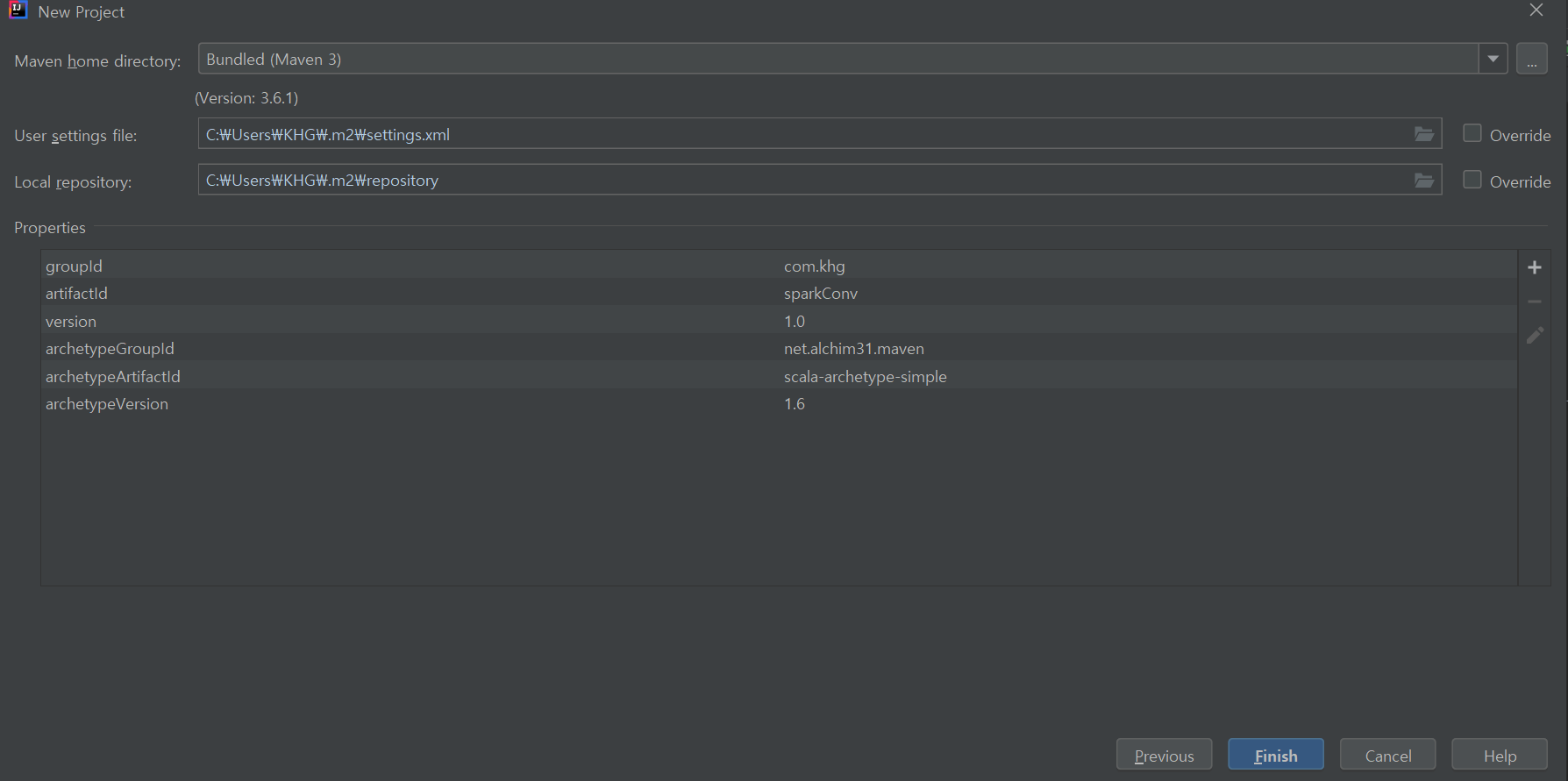Go back with the Previous button
This screenshot has width=1568, height=781.
pyautogui.click(x=1164, y=755)
